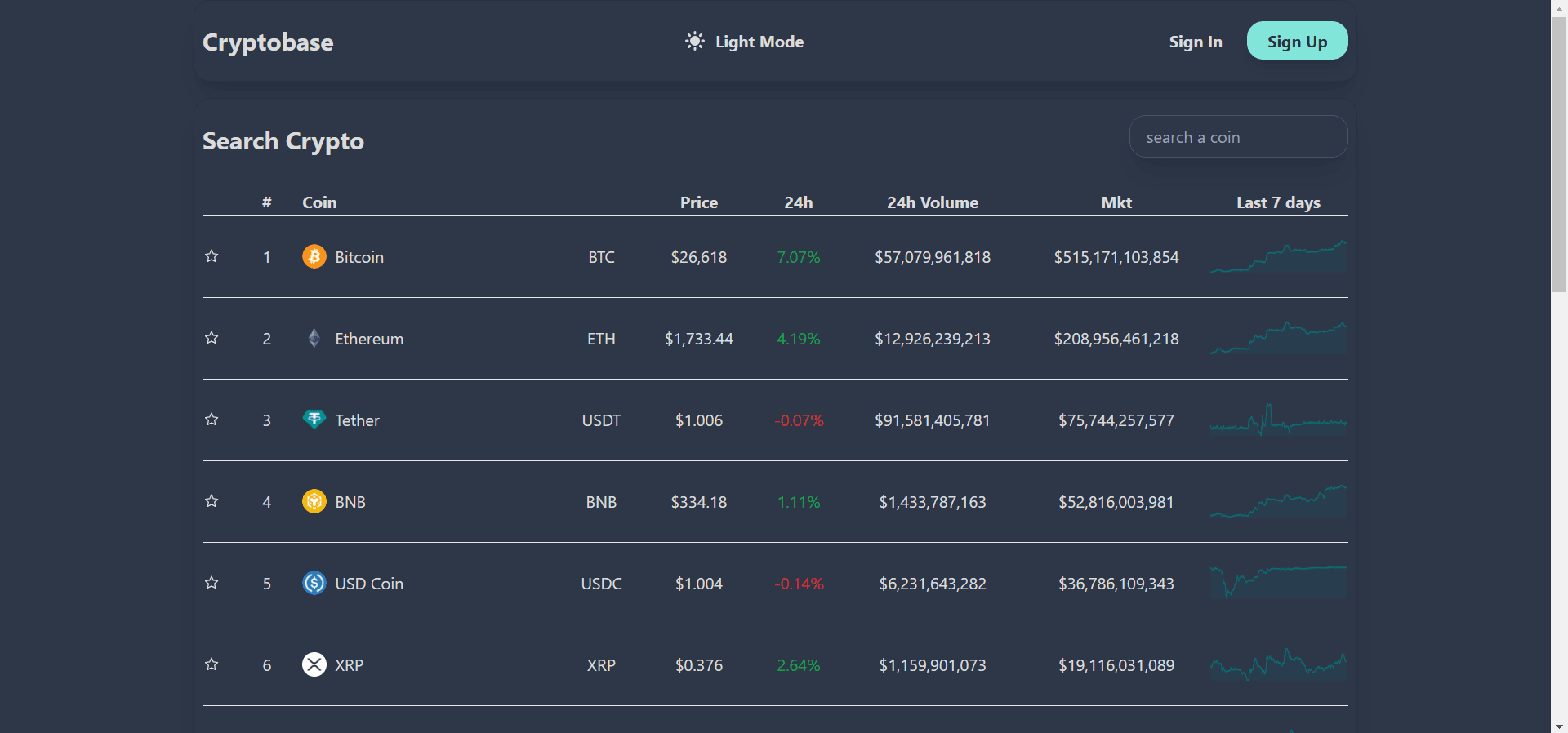Image resolution: width=1568 pixels, height=733 pixels.
Task: Click the sun icon beside Light Mode
Action: click(x=695, y=42)
